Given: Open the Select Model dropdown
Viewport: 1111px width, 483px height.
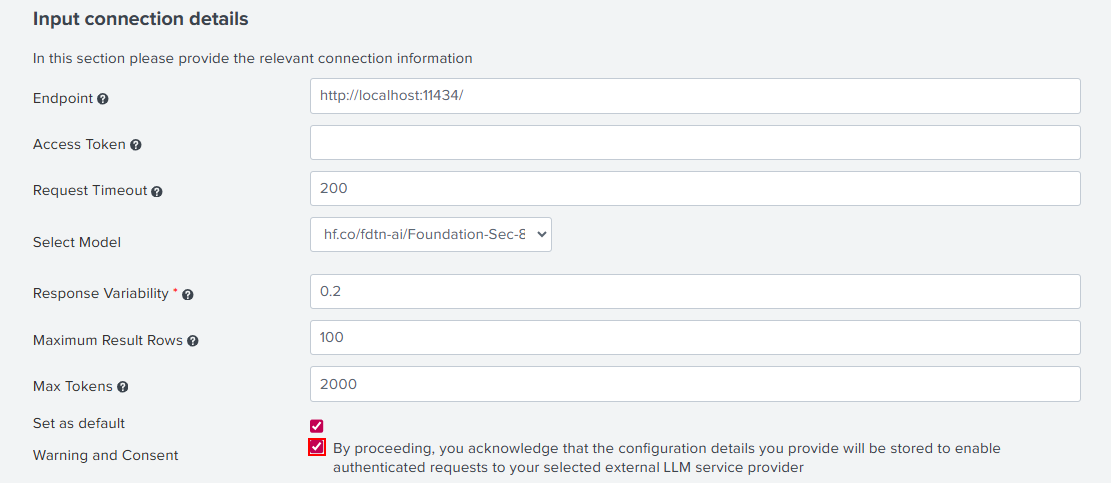Looking at the screenshot, I should (431, 234).
